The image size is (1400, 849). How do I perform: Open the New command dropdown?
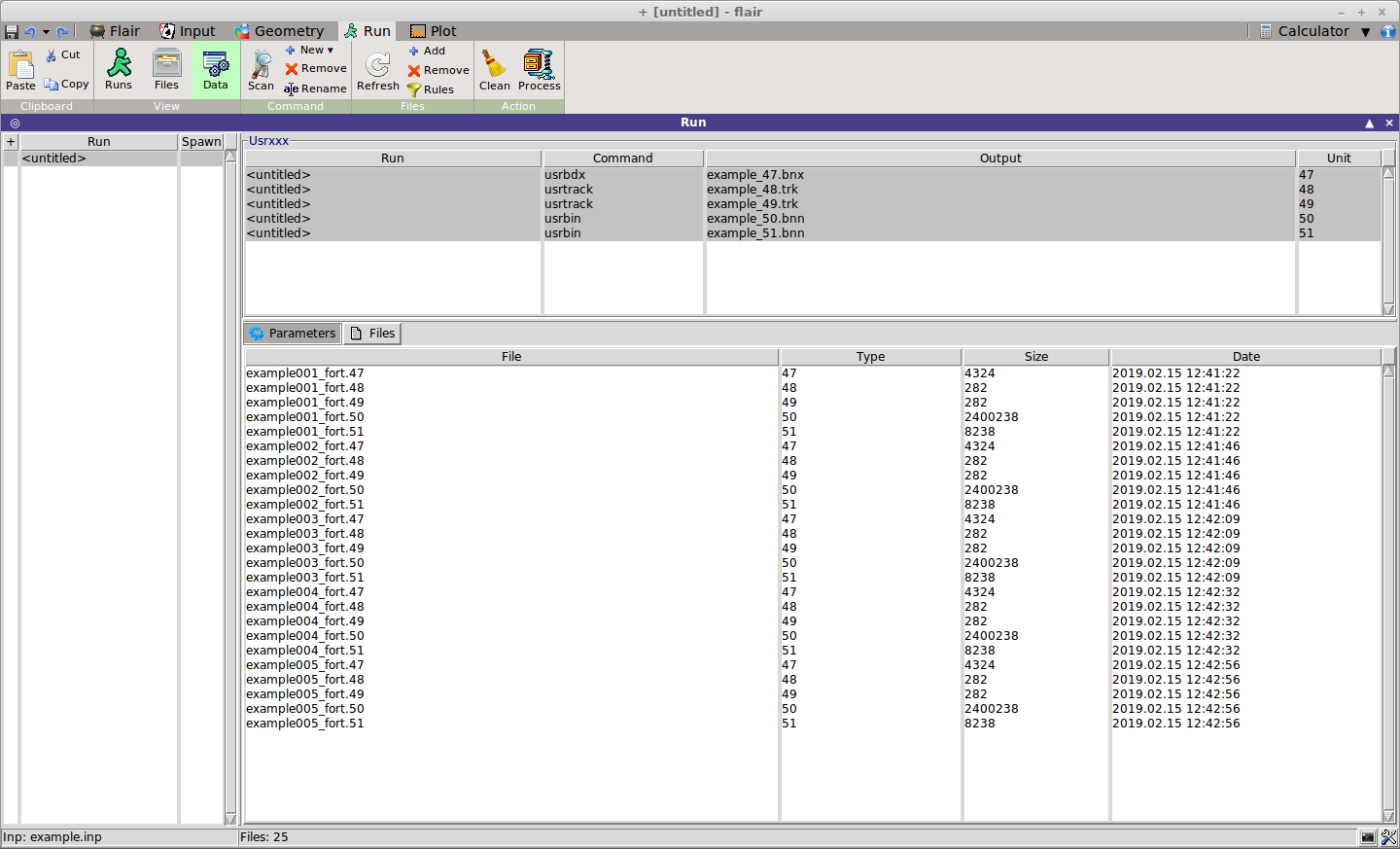point(309,50)
